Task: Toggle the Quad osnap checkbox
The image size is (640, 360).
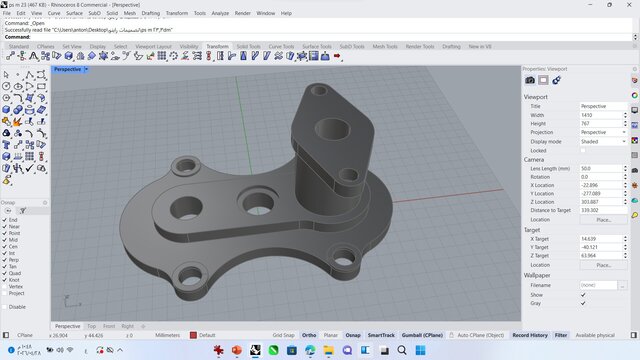Action: (x=4, y=273)
